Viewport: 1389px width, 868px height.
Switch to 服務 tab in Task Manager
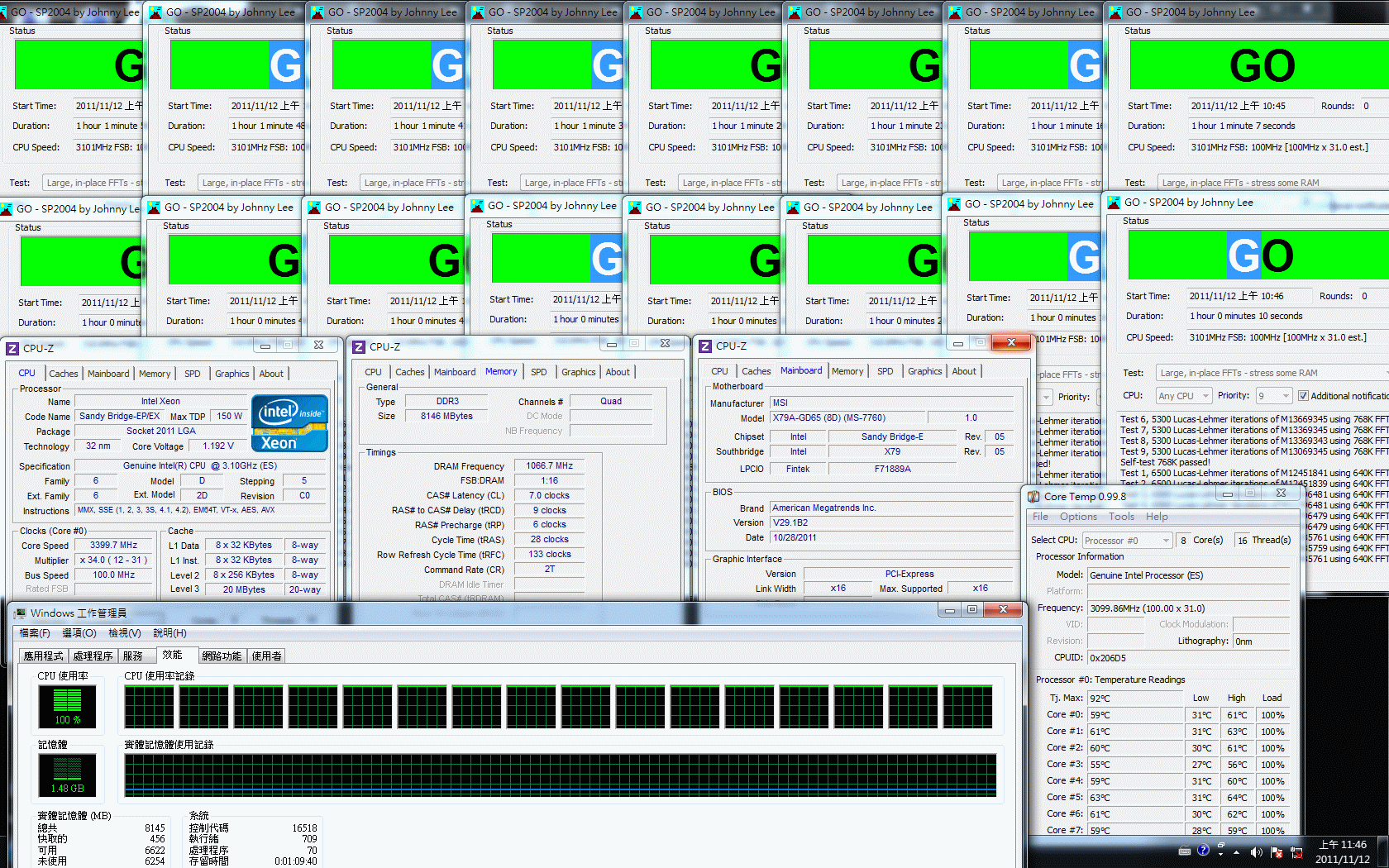coord(136,656)
